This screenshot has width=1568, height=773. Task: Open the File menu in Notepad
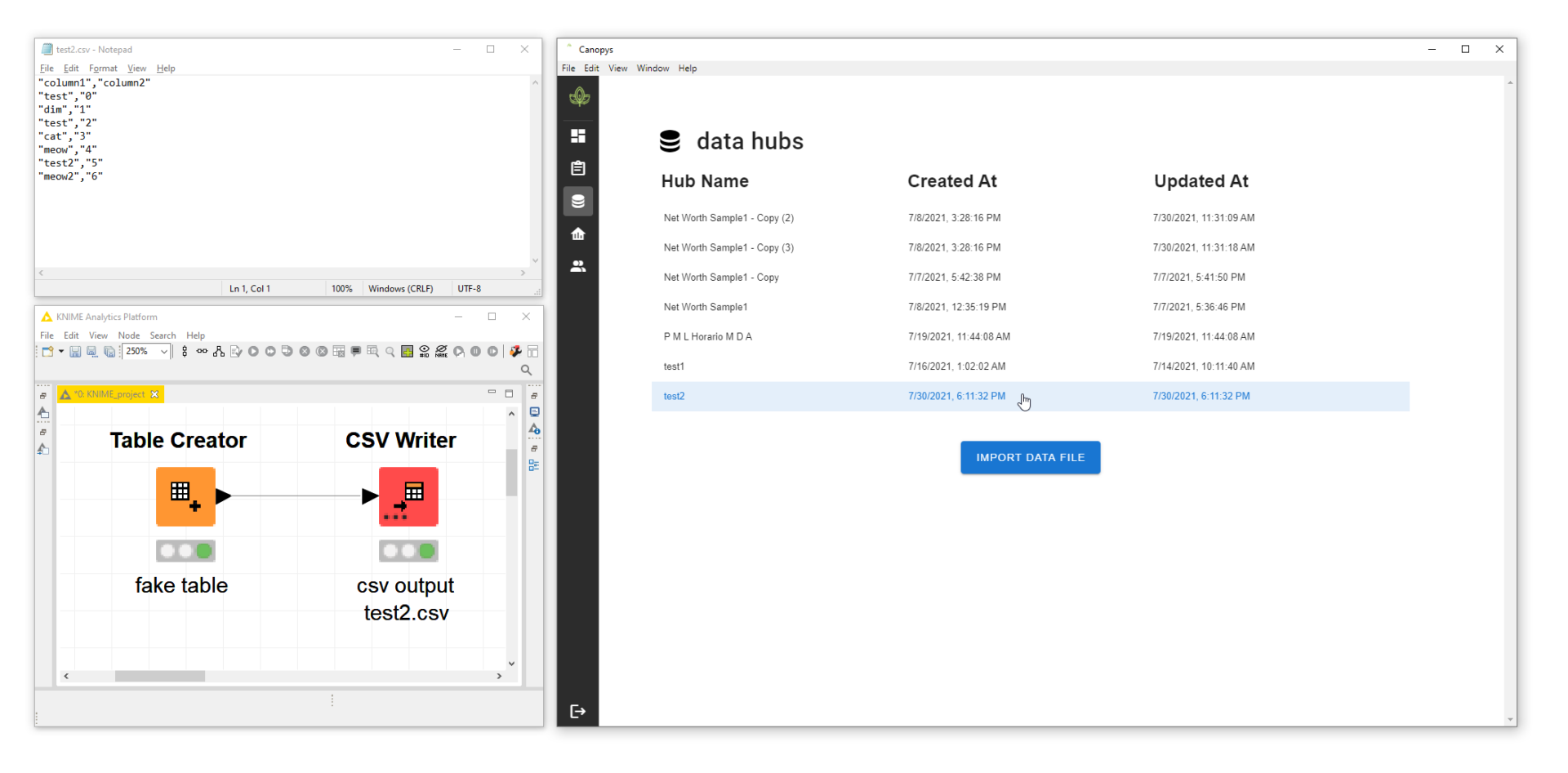click(x=47, y=69)
